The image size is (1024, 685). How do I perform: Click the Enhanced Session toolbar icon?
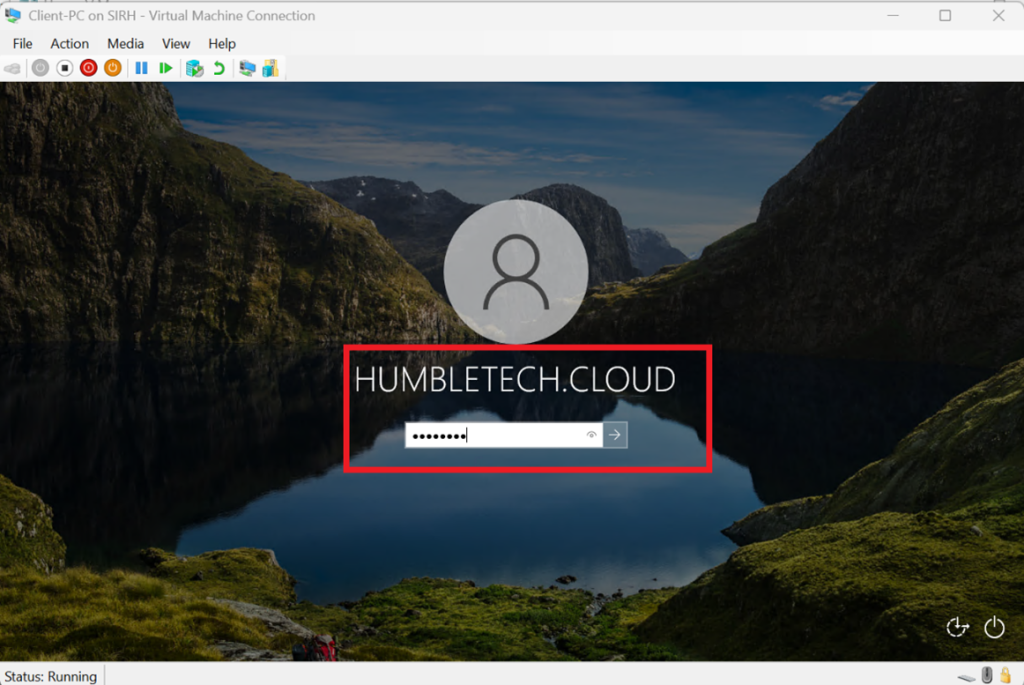pyautogui.click(x=246, y=68)
